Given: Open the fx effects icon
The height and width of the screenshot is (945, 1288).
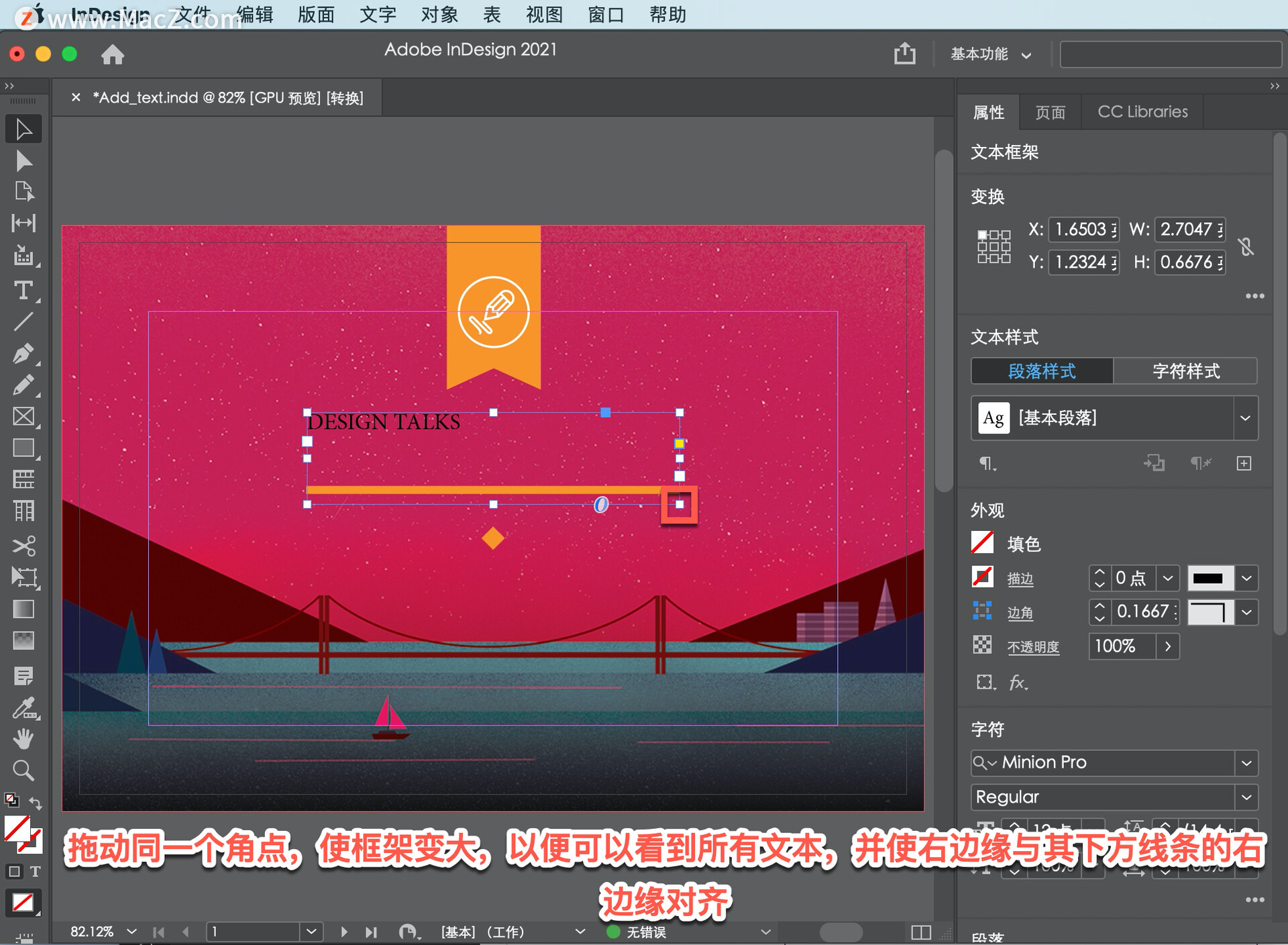Looking at the screenshot, I should pyautogui.click(x=1018, y=683).
